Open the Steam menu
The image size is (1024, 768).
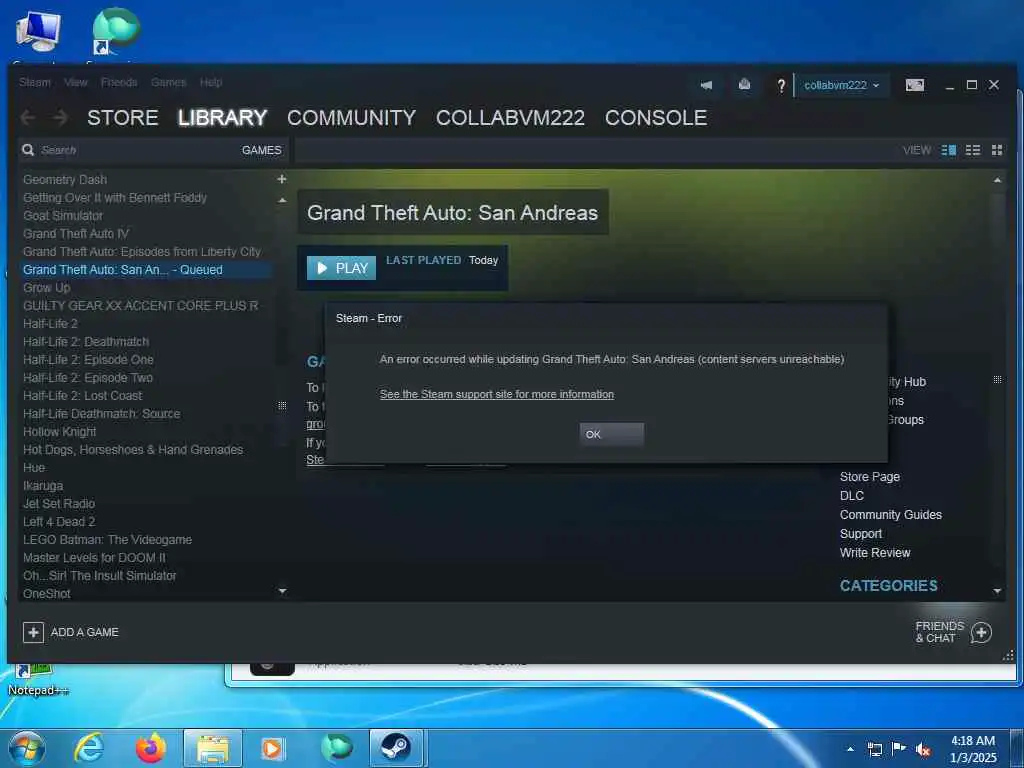(35, 82)
